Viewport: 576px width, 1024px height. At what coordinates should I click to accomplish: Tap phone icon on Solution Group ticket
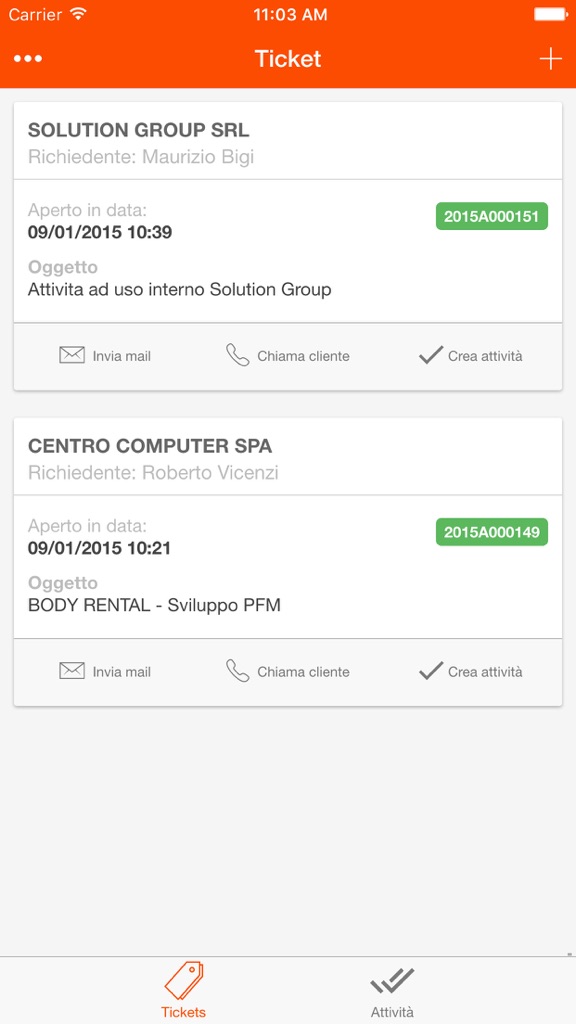(x=238, y=355)
